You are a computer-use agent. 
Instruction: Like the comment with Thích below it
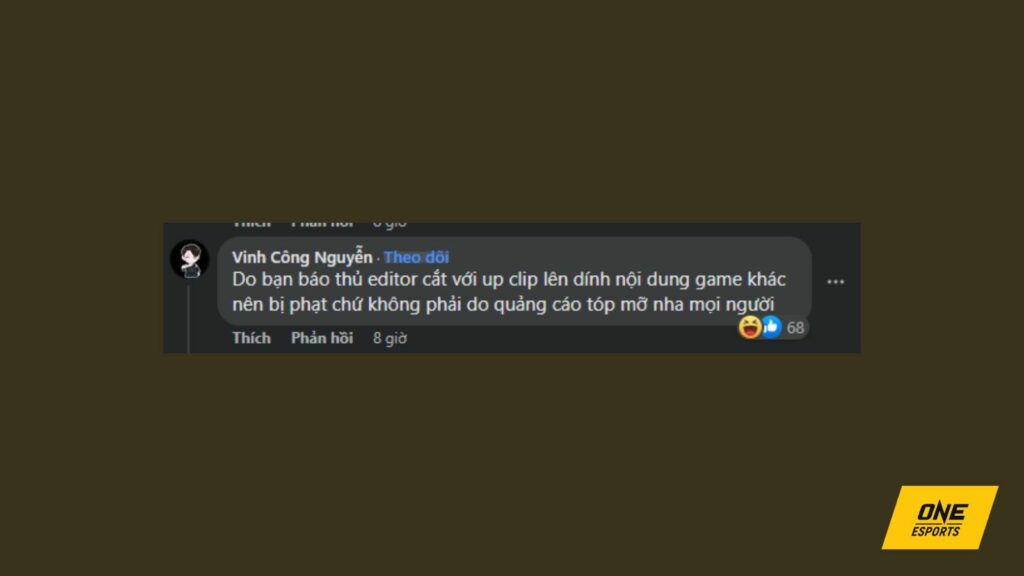pyautogui.click(x=251, y=338)
